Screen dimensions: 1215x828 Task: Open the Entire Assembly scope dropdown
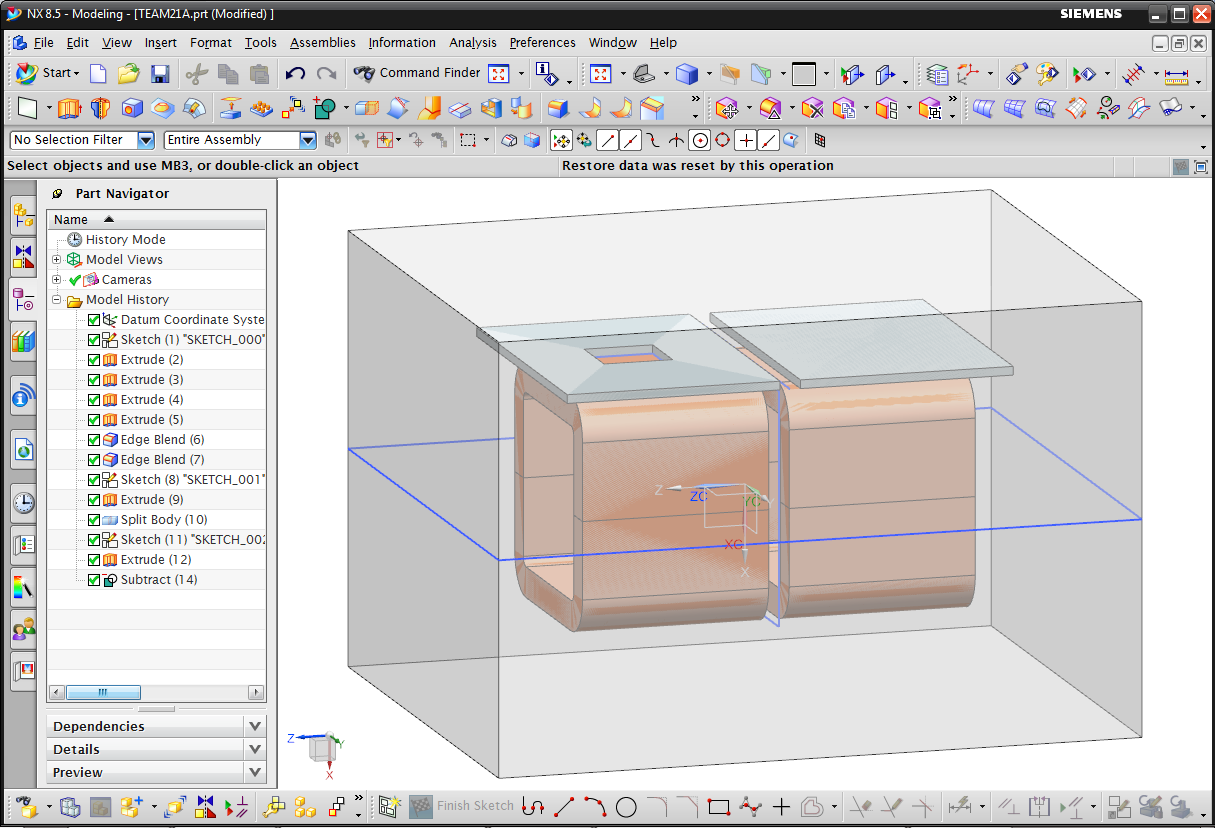point(308,140)
